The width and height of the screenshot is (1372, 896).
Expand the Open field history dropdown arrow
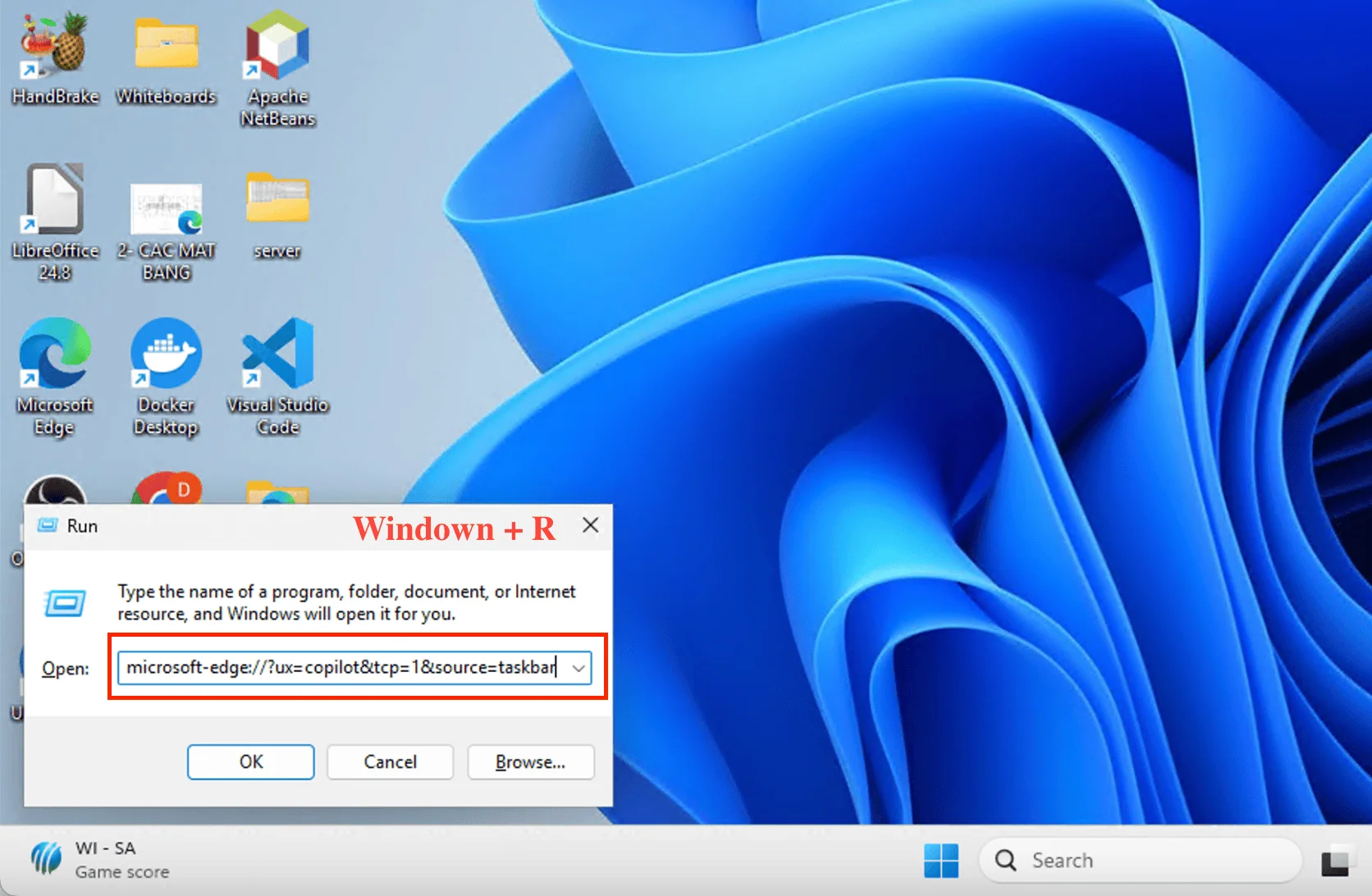[x=579, y=668]
